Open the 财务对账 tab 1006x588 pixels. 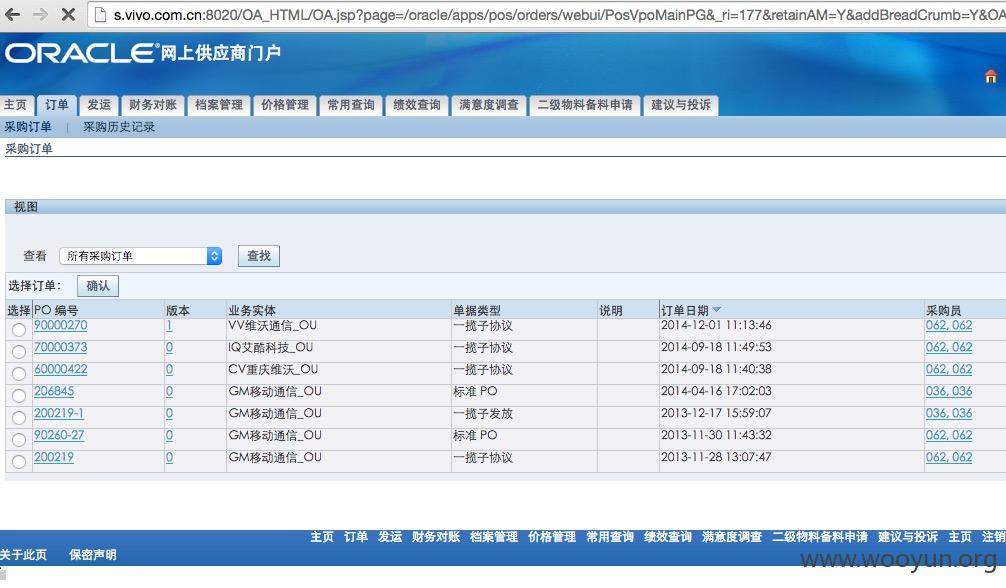(x=153, y=105)
